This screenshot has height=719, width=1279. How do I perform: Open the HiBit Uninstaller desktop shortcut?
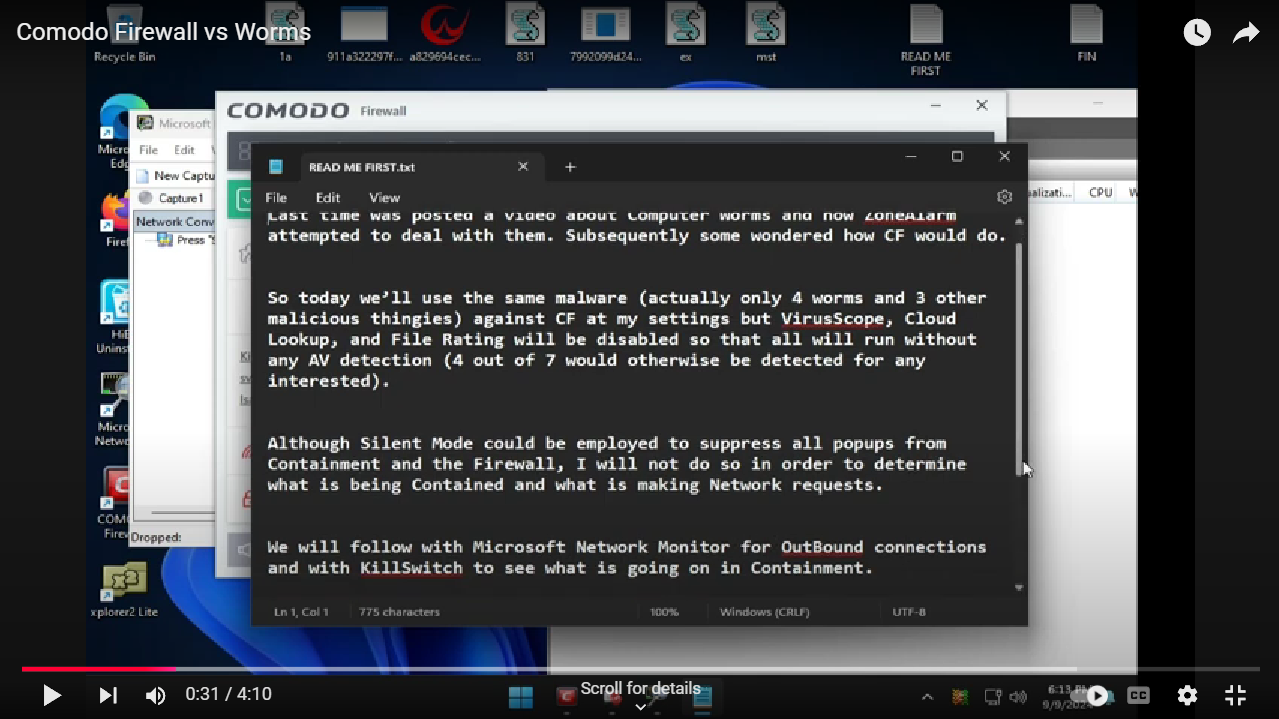point(113,316)
